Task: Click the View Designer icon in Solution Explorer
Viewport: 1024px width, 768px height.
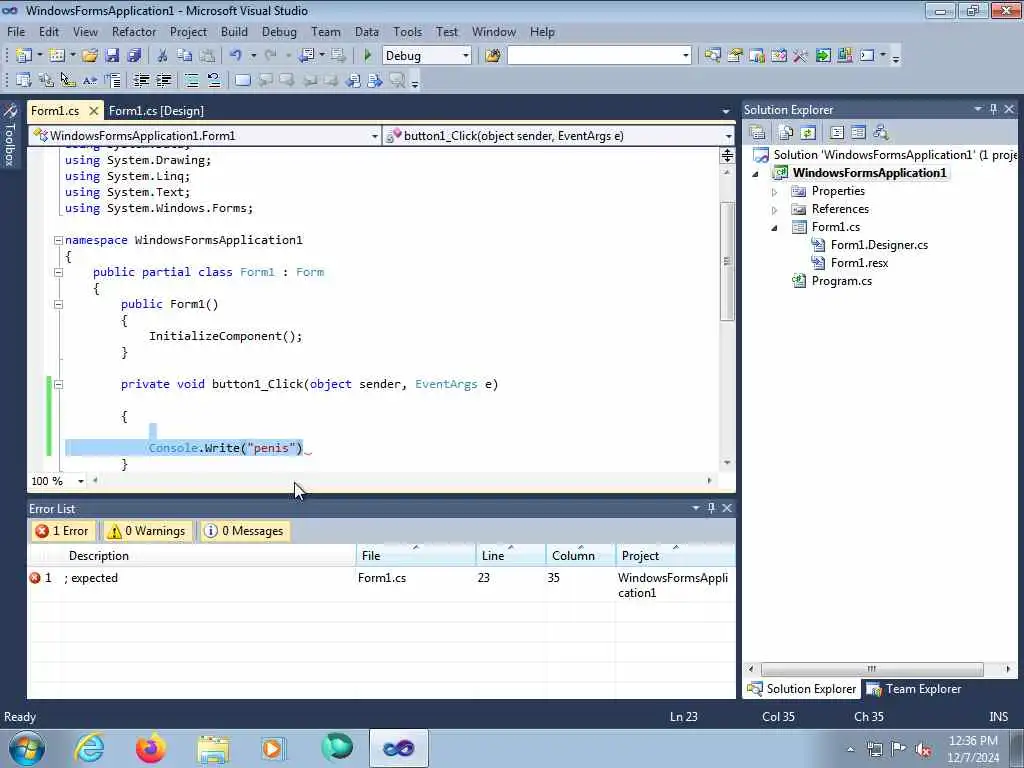Action: click(x=859, y=133)
